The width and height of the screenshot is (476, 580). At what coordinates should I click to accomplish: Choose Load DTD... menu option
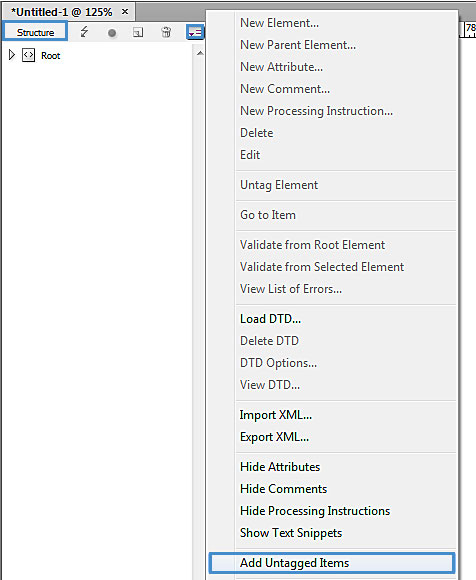(270, 319)
